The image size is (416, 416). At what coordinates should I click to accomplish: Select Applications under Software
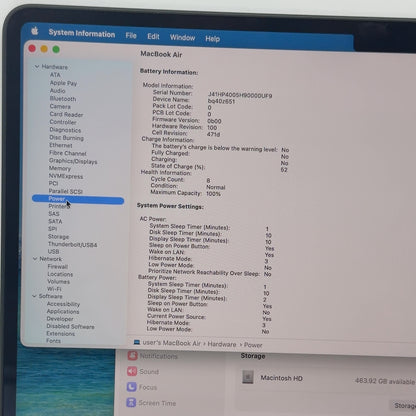point(63,311)
